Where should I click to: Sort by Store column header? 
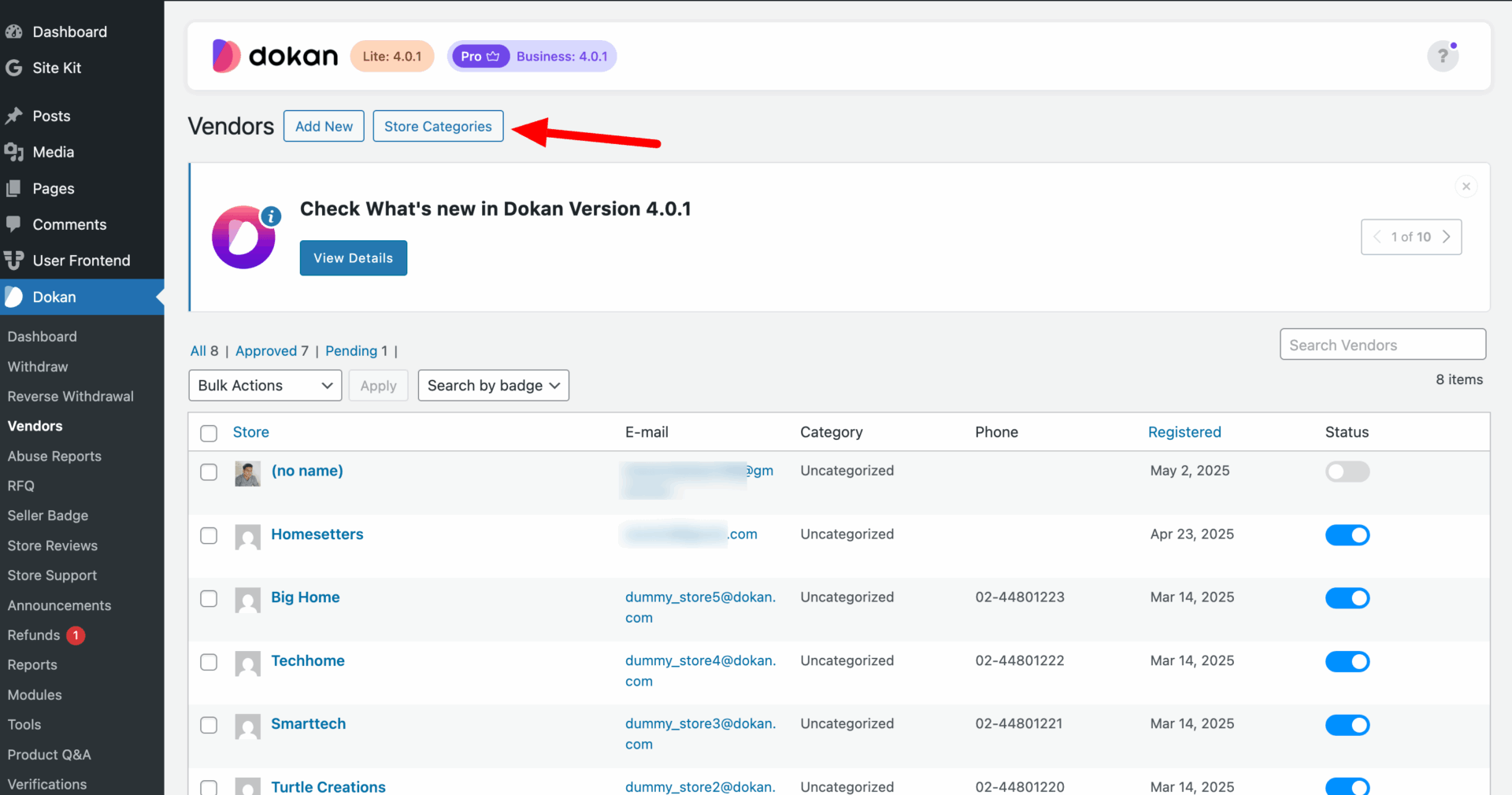251,432
